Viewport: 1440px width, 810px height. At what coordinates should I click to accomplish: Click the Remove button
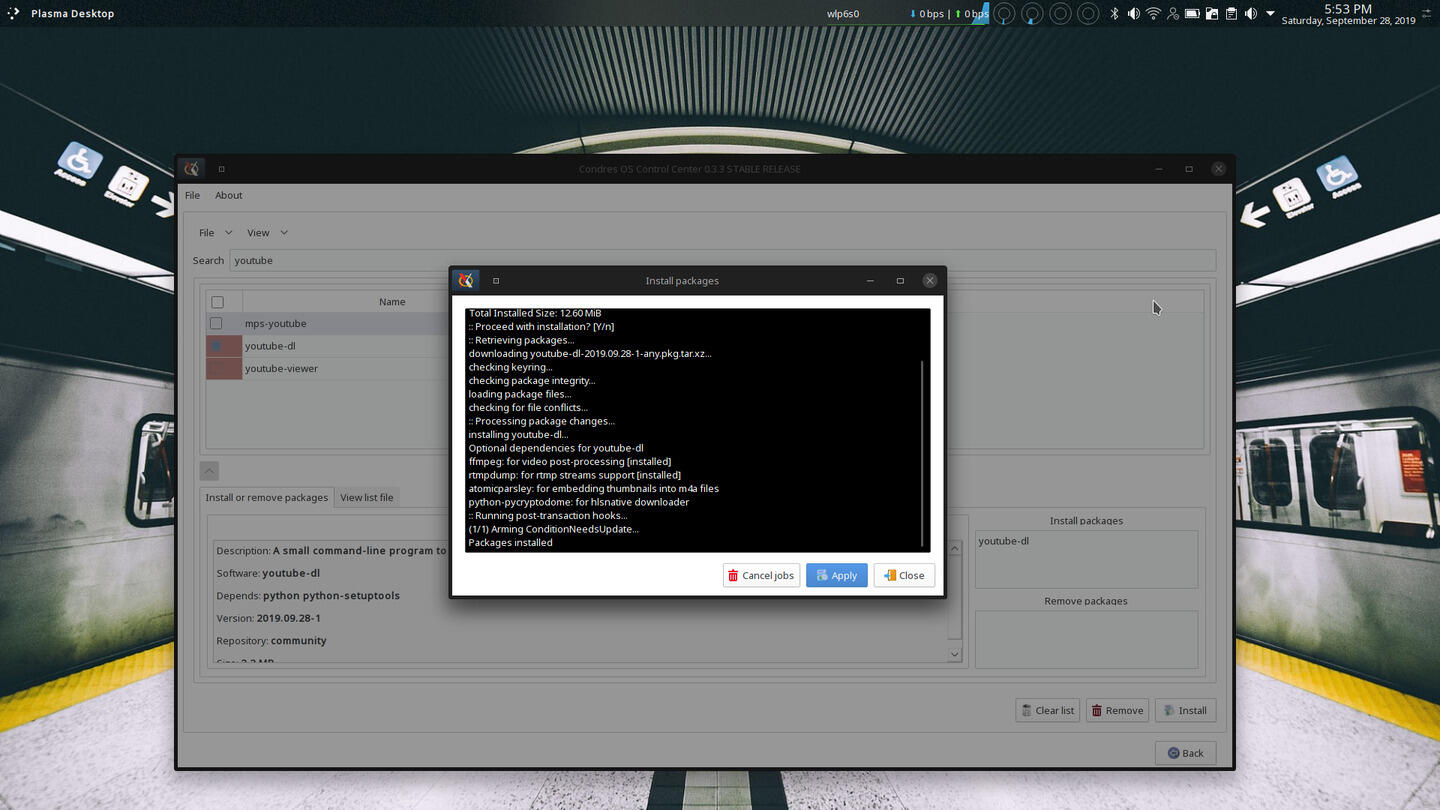1117,710
